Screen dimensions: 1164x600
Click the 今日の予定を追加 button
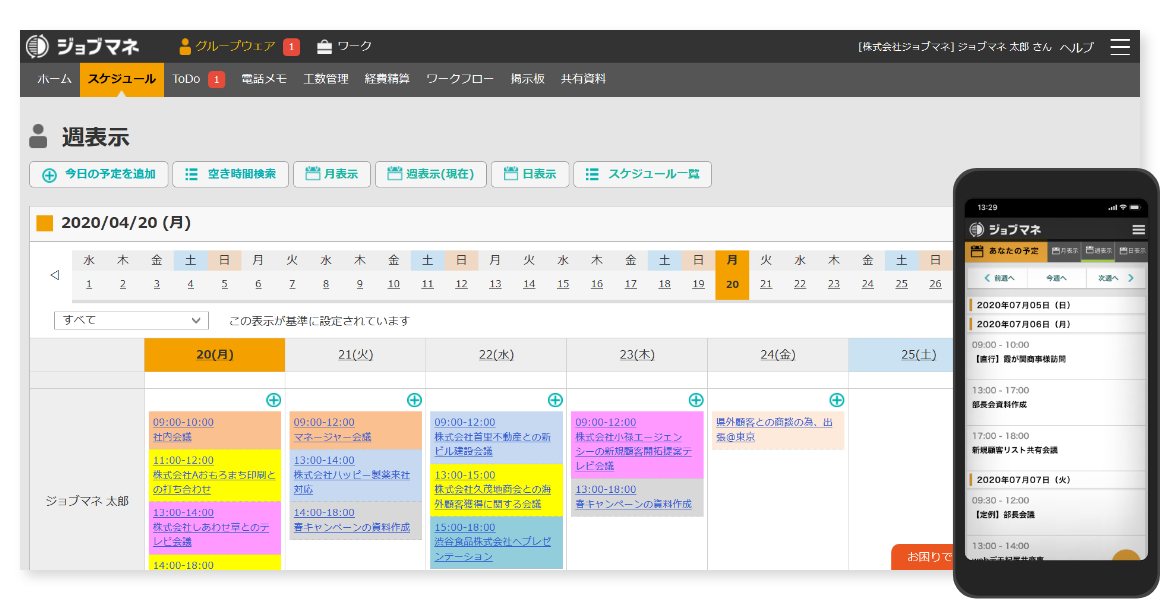pyautogui.click(x=99, y=175)
